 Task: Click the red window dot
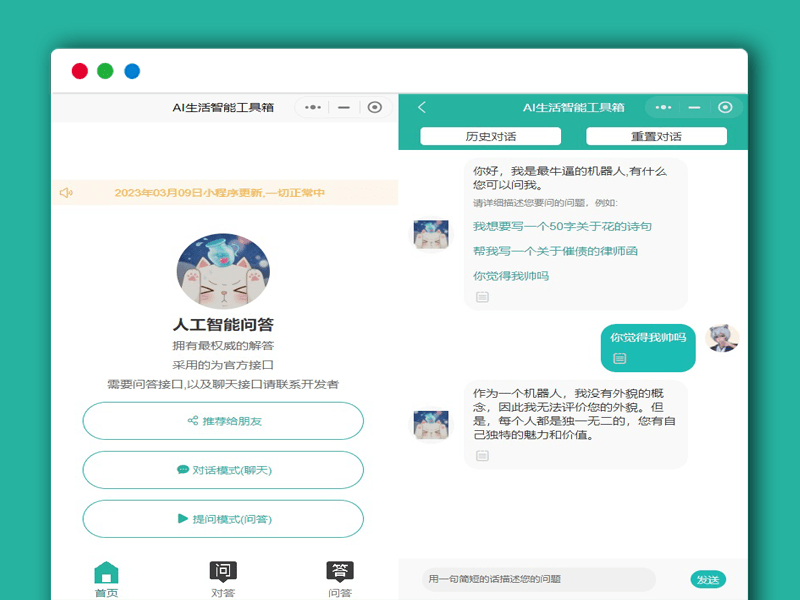pyautogui.click(x=80, y=71)
